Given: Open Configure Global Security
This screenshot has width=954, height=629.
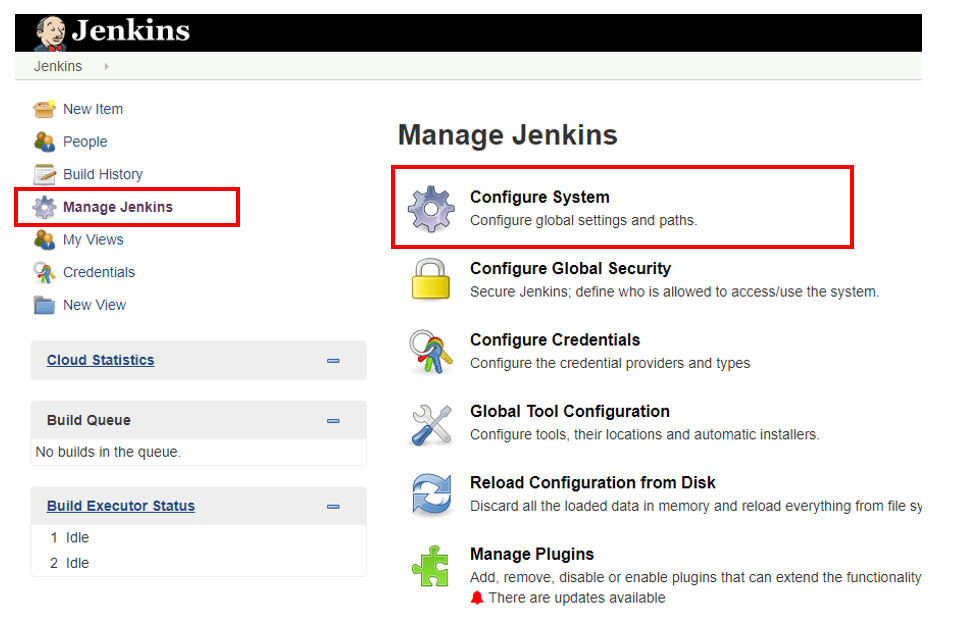Looking at the screenshot, I should click(x=570, y=268).
